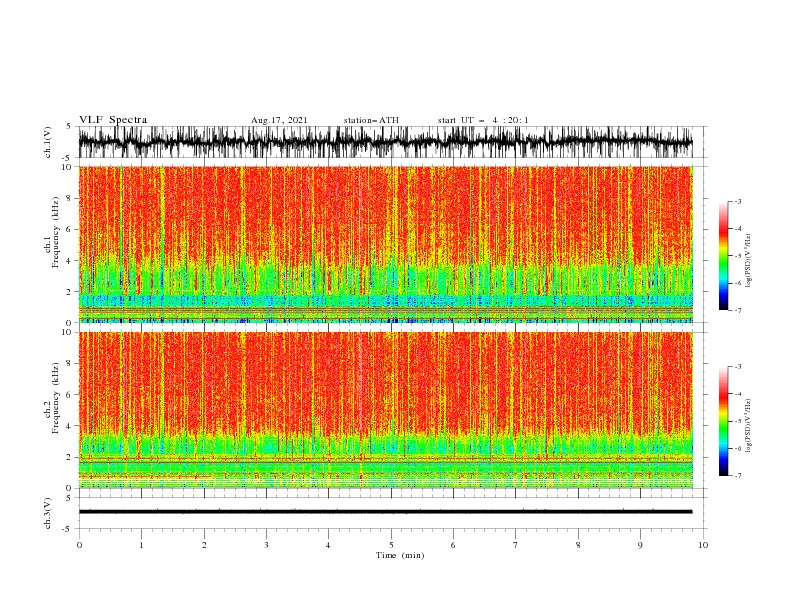Select the date text "Aug.17, 2021"
792x612 pixels.
279,120
